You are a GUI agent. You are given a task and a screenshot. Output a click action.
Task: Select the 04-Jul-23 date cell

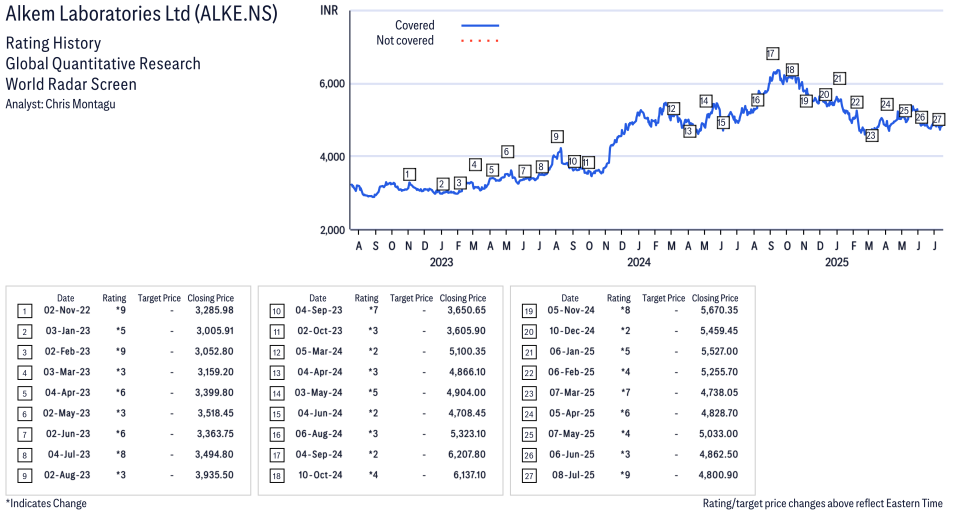[x=69, y=455]
